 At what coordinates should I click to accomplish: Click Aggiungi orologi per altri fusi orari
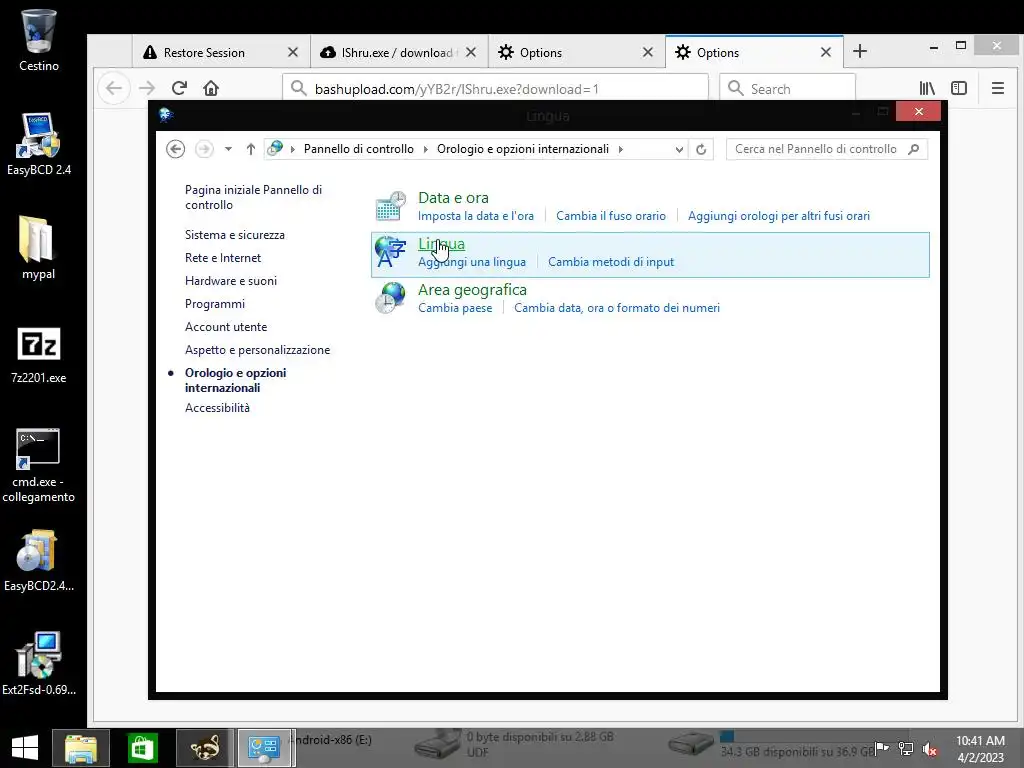click(778, 216)
